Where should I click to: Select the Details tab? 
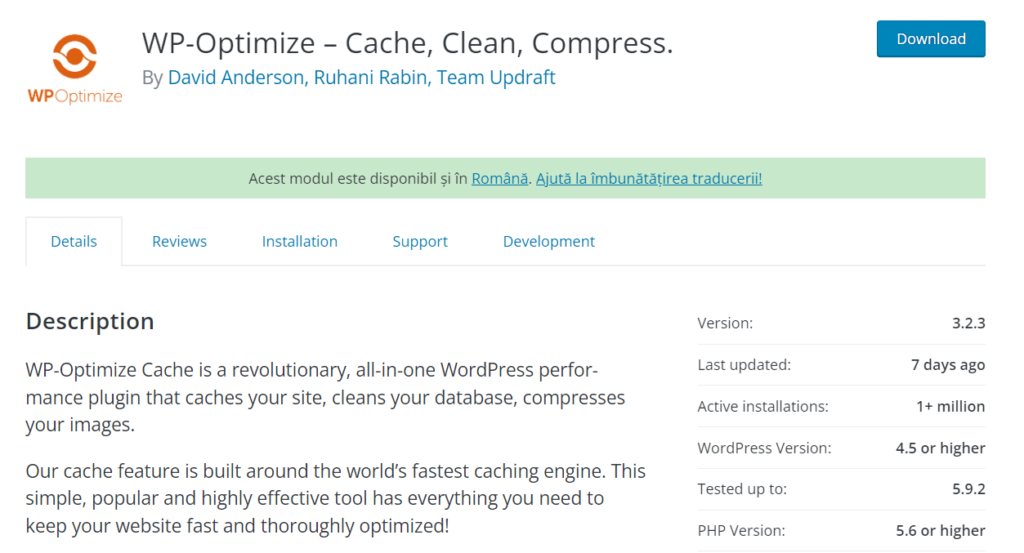pos(74,241)
